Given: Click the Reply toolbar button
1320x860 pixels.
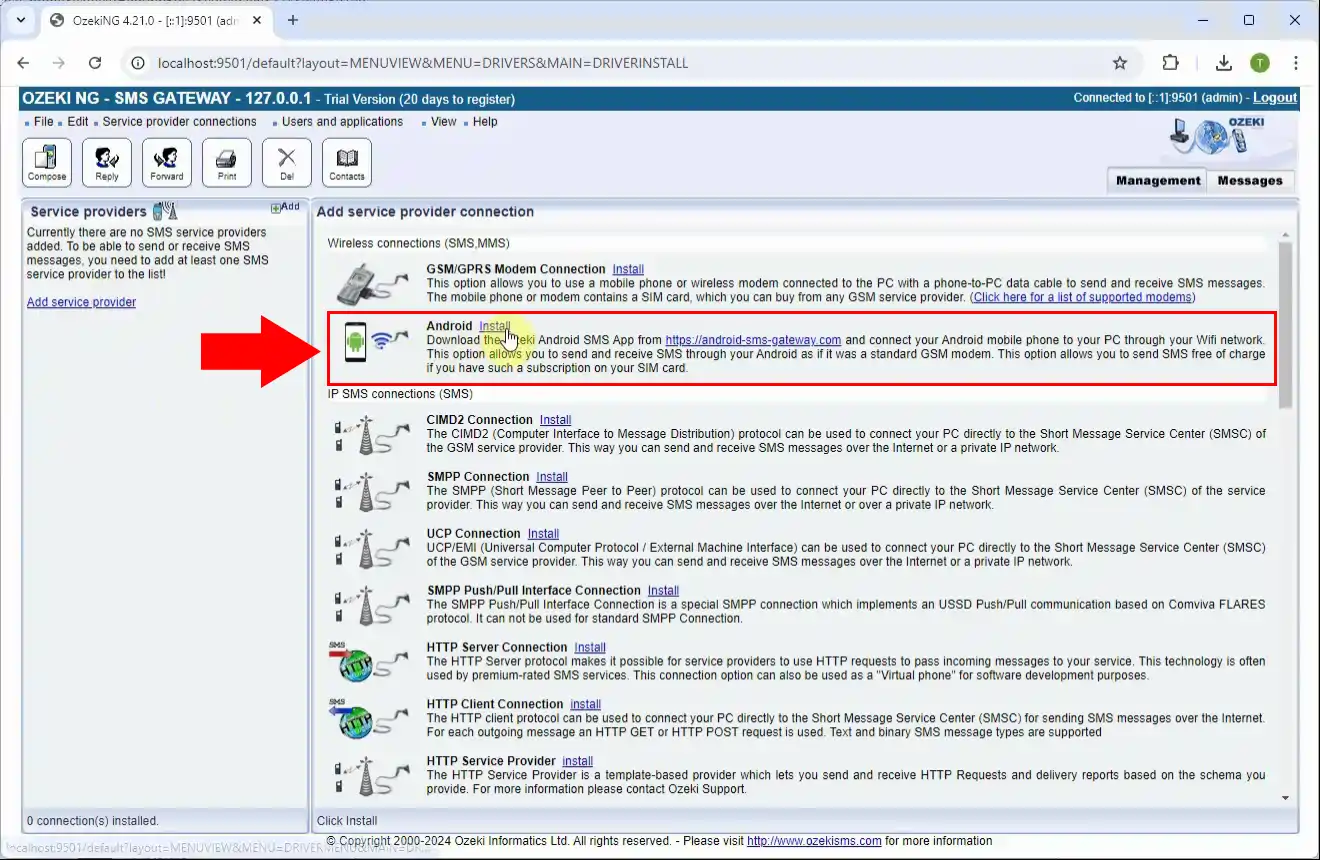Looking at the screenshot, I should pos(107,163).
